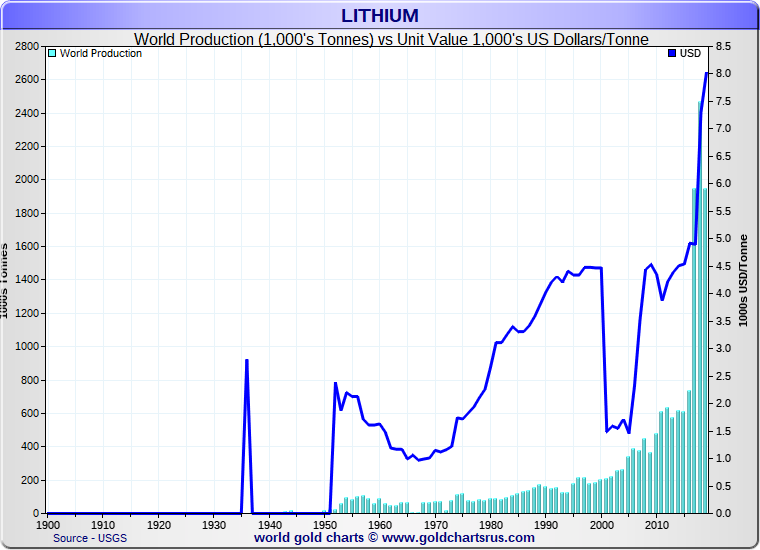Click the 'USD' legend label text

(690, 54)
